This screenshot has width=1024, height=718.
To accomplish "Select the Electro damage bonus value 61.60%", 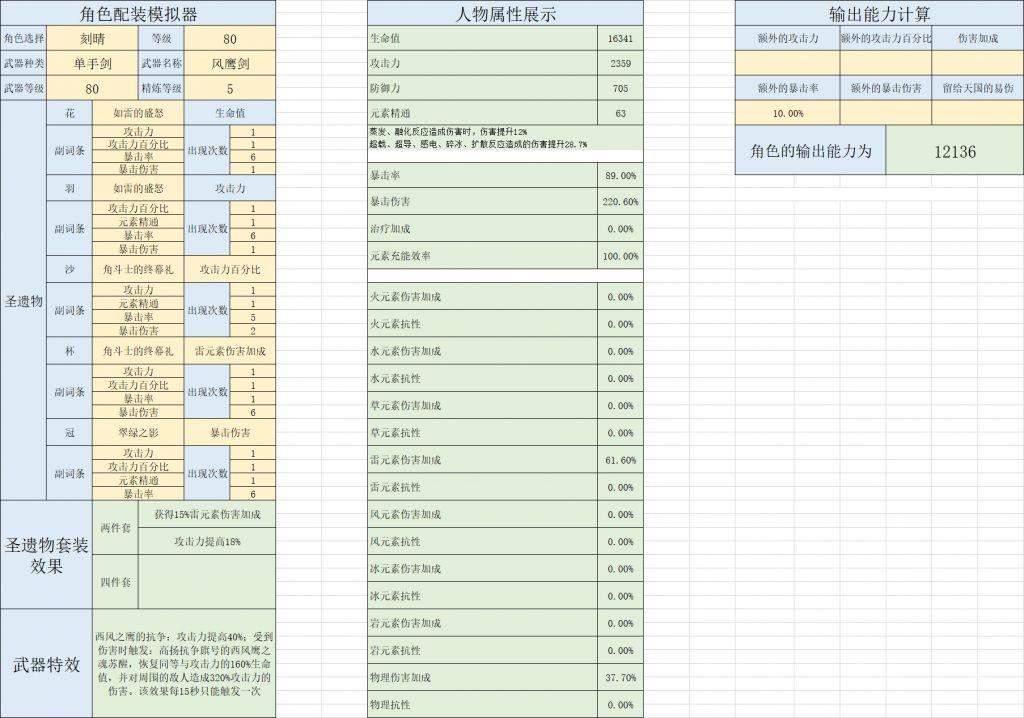I will click(620, 460).
